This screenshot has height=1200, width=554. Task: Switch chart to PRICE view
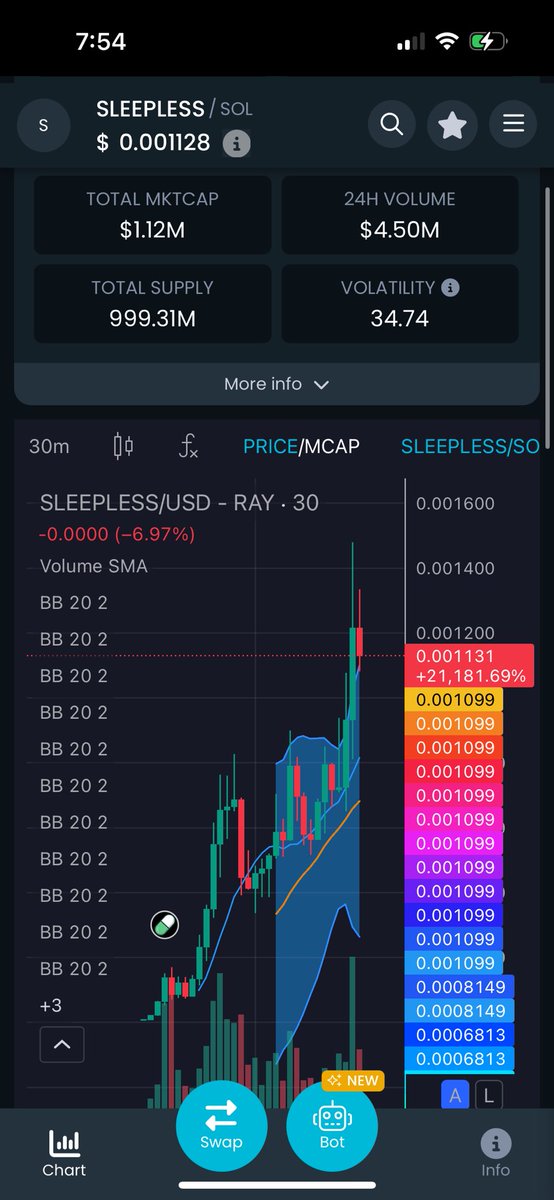[x=270, y=446]
